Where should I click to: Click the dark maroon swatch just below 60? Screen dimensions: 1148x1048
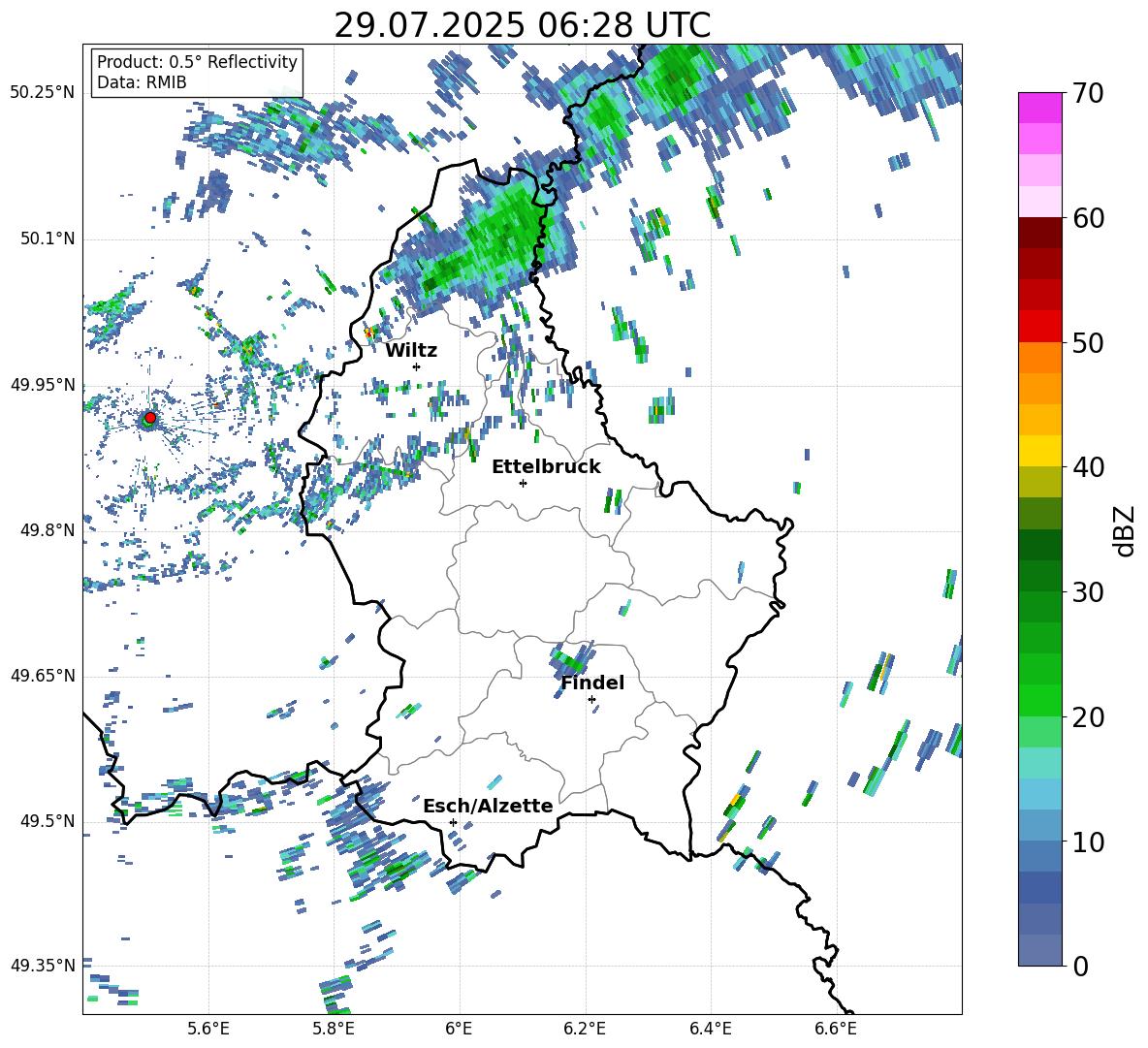[x=1039, y=233]
